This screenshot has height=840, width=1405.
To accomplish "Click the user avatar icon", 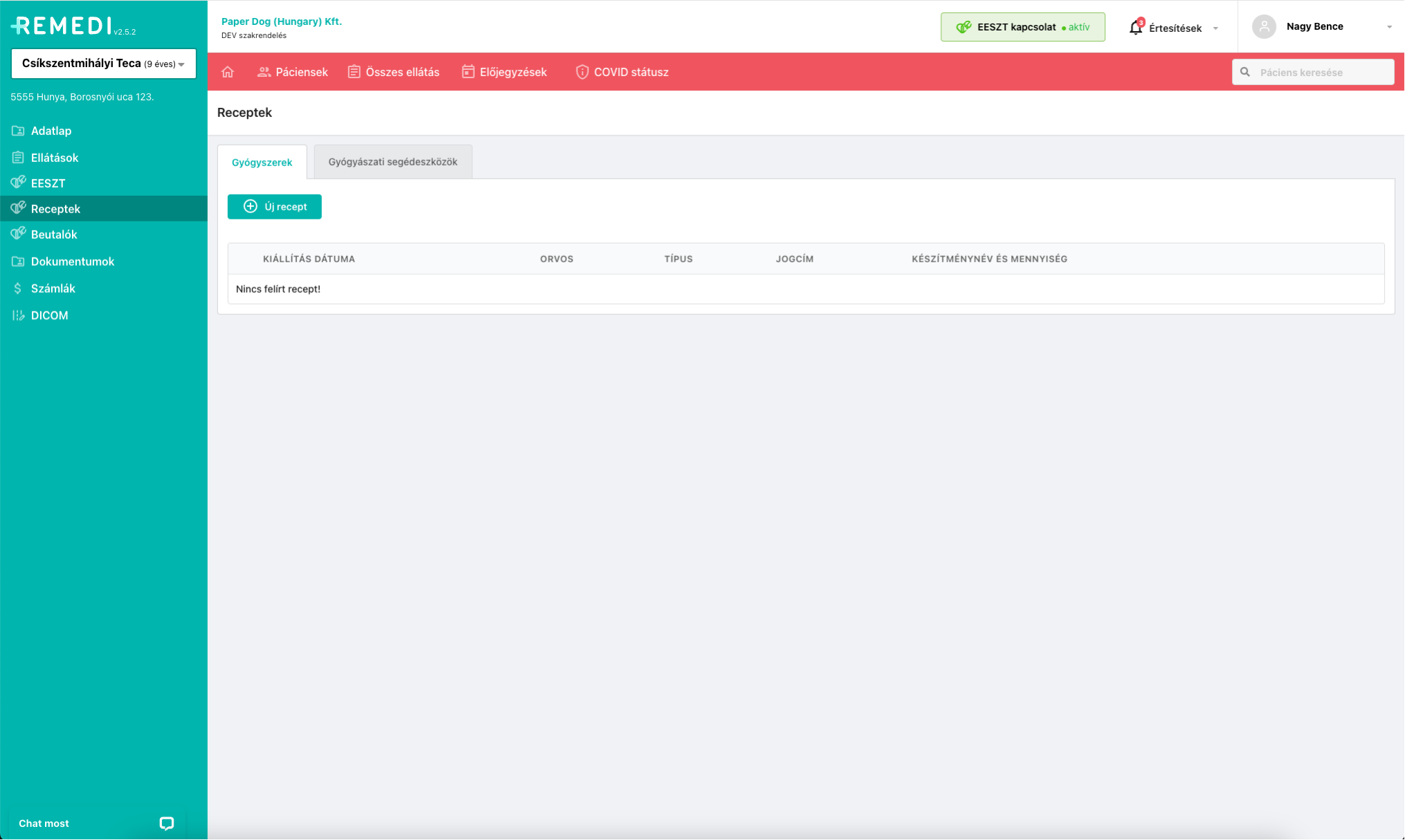I will 1264,27.
